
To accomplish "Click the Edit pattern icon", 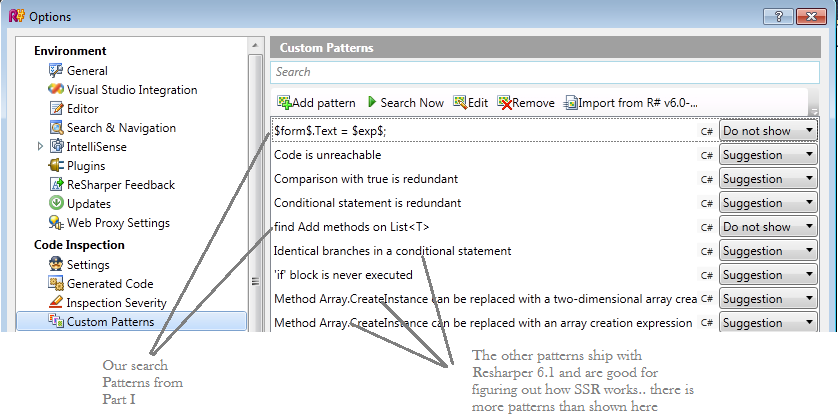I will [460, 102].
